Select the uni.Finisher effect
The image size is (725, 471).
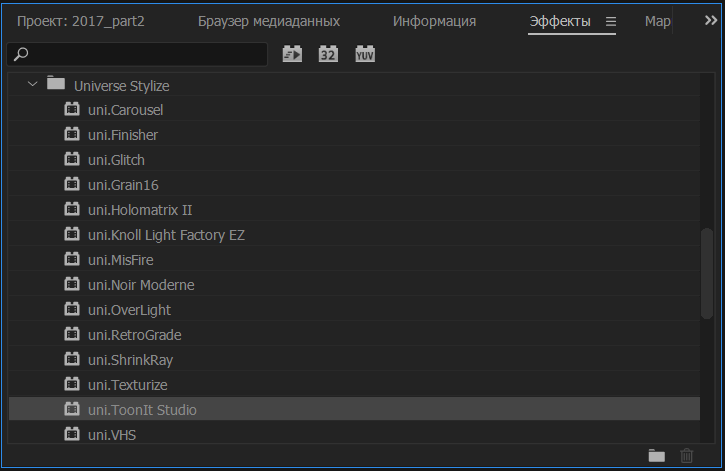point(123,135)
